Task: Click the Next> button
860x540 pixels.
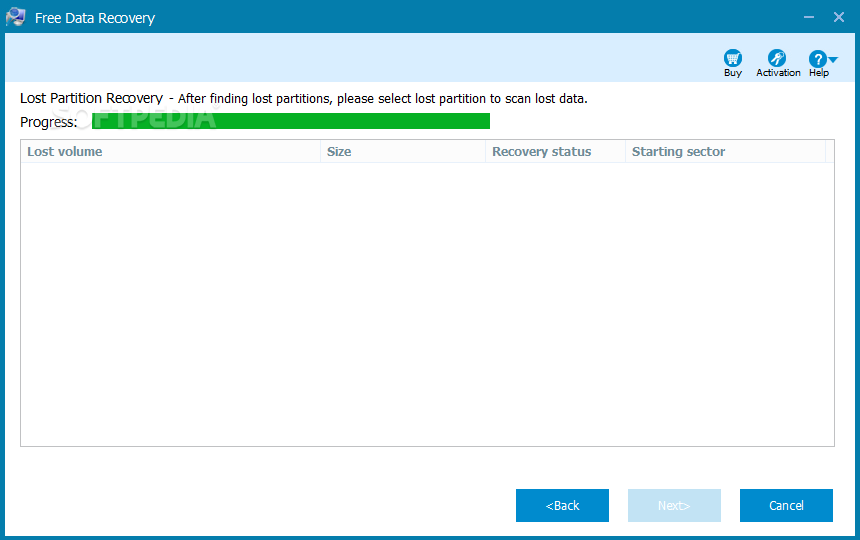Action: click(674, 505)
